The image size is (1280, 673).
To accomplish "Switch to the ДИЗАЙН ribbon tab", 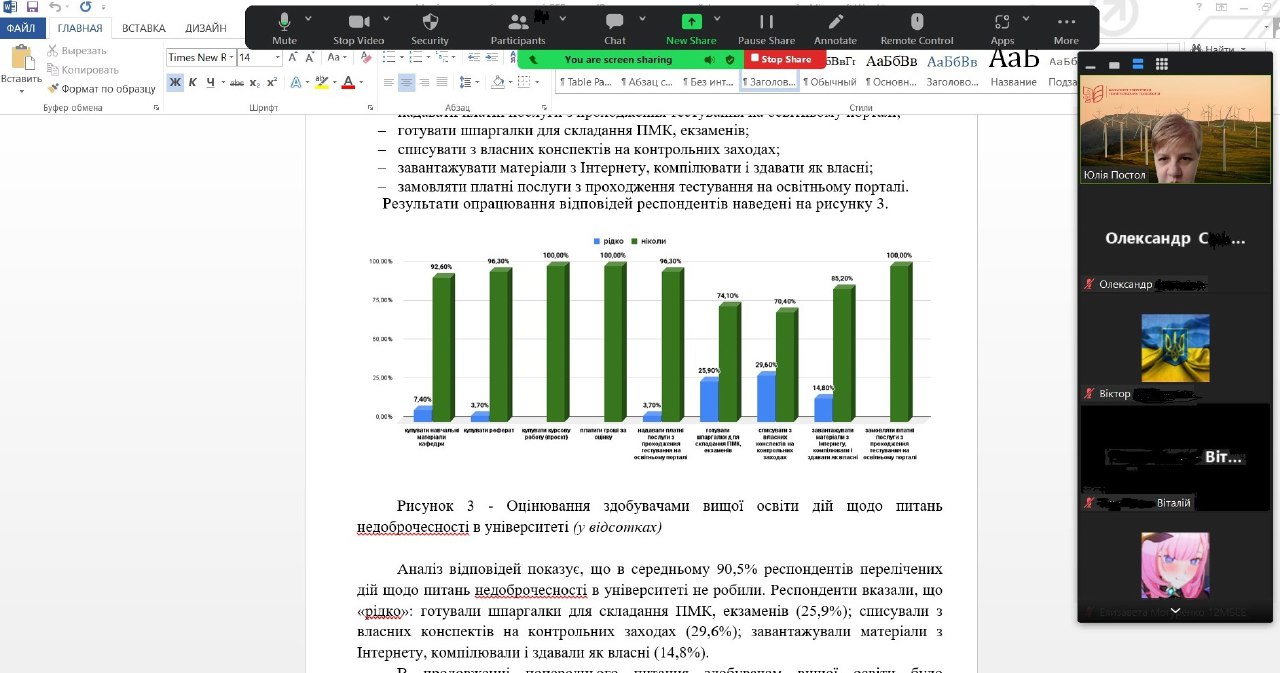I will pos(205,28).
